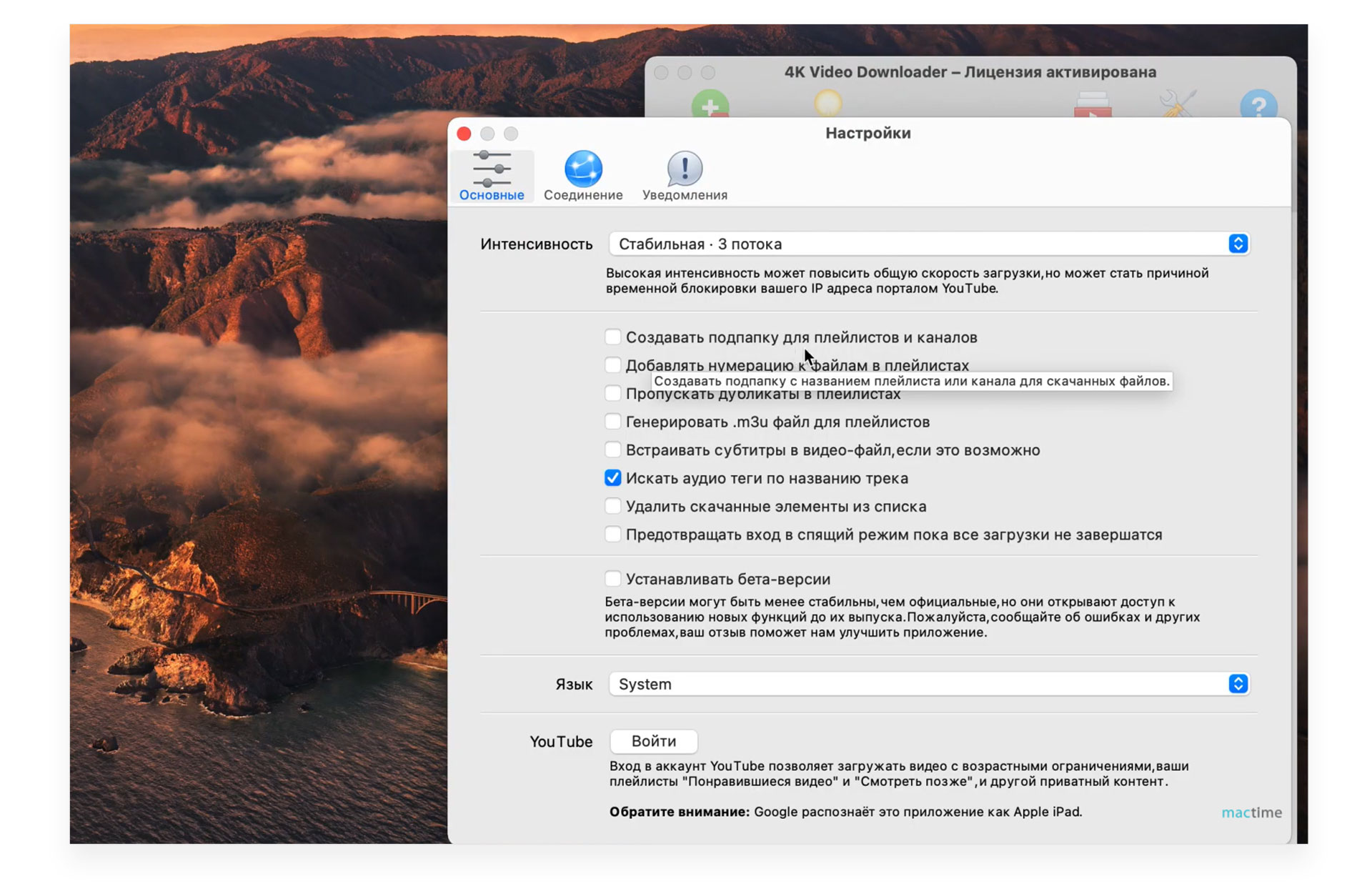
Task: Close the Настройки window with red button
Action: [464, 134]
